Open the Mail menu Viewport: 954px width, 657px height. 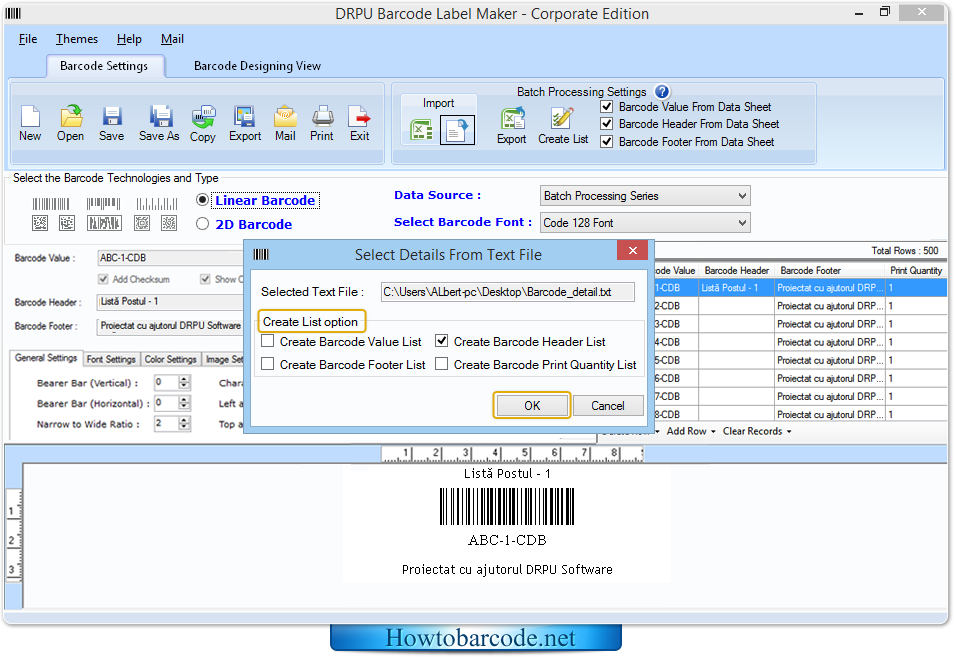click(x=172, y=39)
